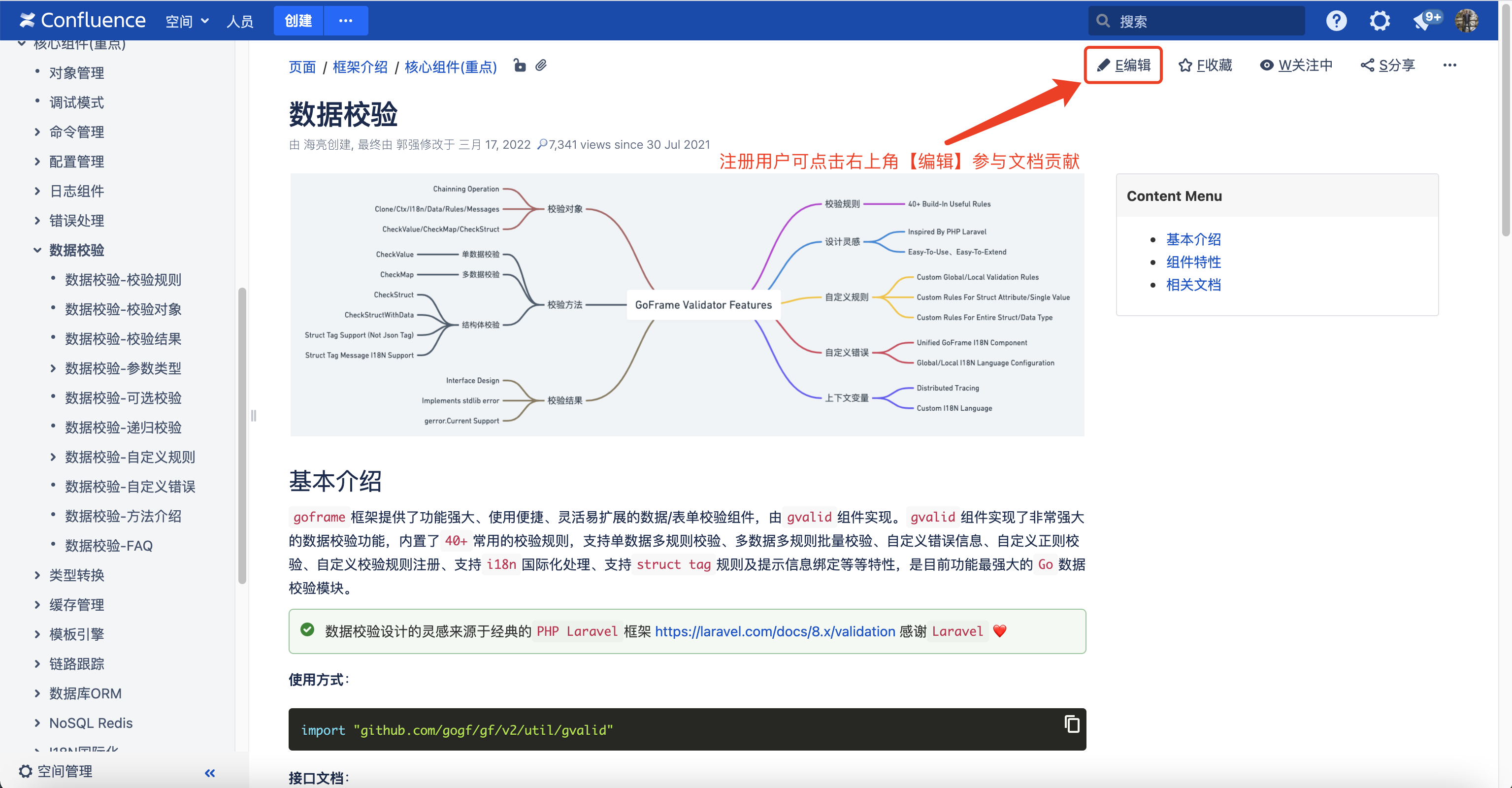This screenshot has height=788, width=1512.
Task: Open page more-actions ellipsis menu
Action: point(1449,65)
